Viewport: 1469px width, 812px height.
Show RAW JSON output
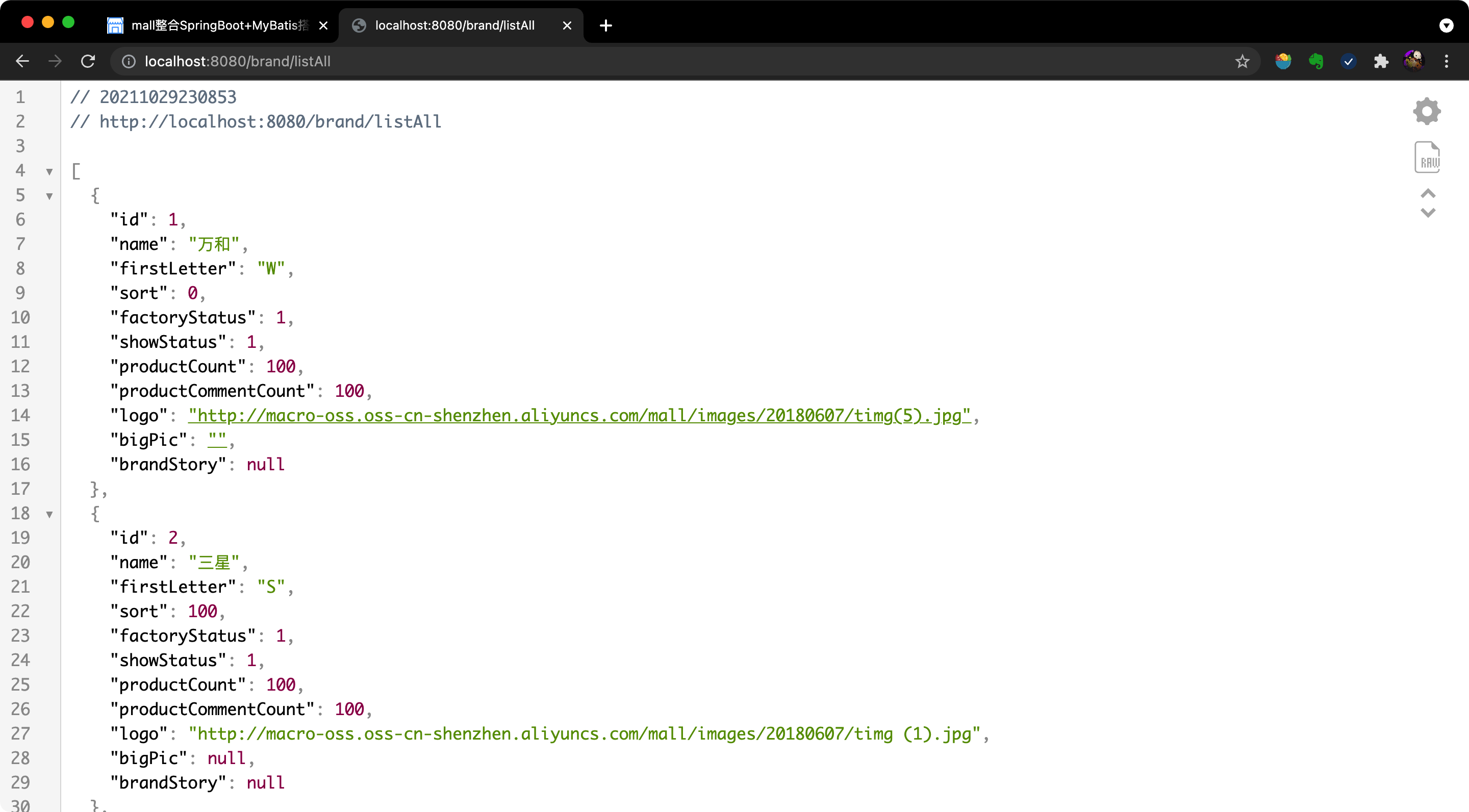(1427, 157)
